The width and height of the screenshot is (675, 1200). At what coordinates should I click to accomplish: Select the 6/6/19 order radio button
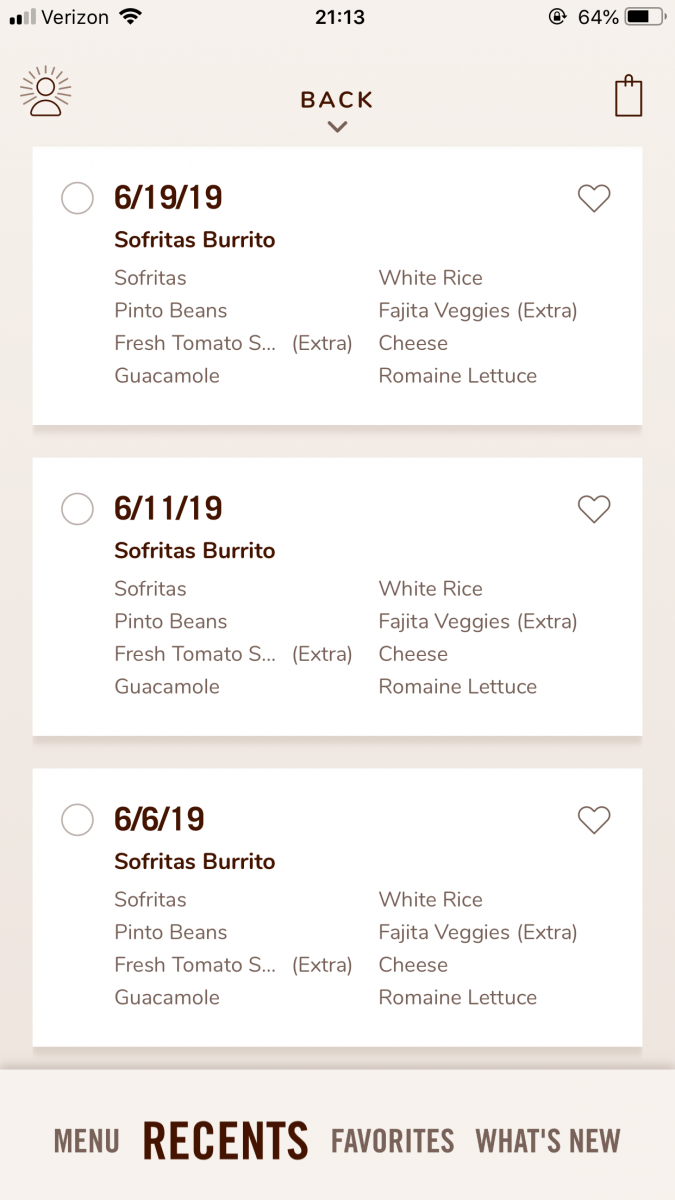78,820
